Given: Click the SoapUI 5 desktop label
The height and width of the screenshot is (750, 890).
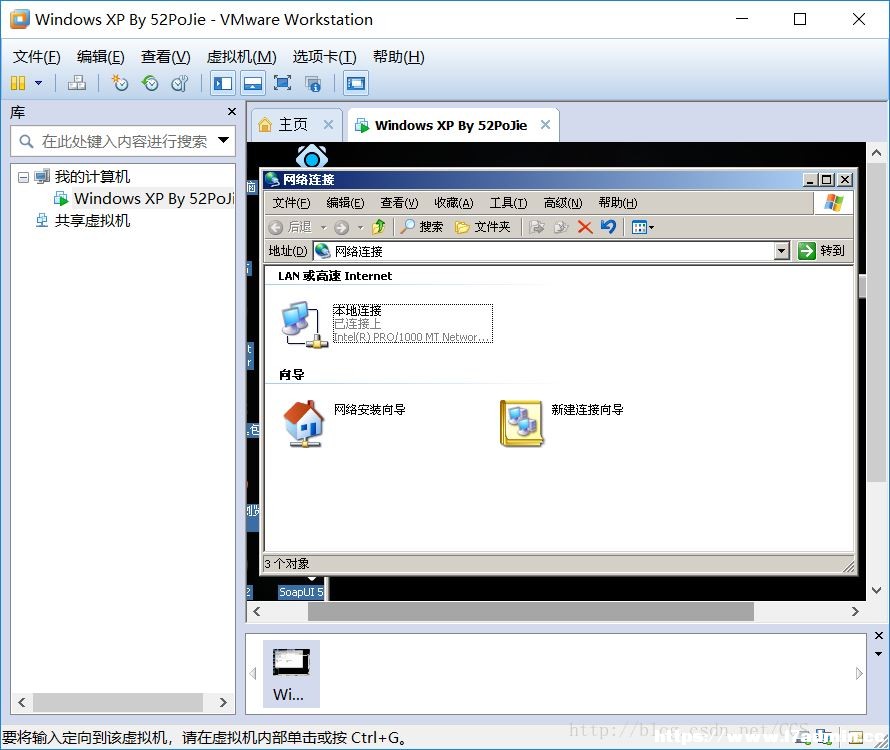Looking at the screenshot, I should pos(301,592).
